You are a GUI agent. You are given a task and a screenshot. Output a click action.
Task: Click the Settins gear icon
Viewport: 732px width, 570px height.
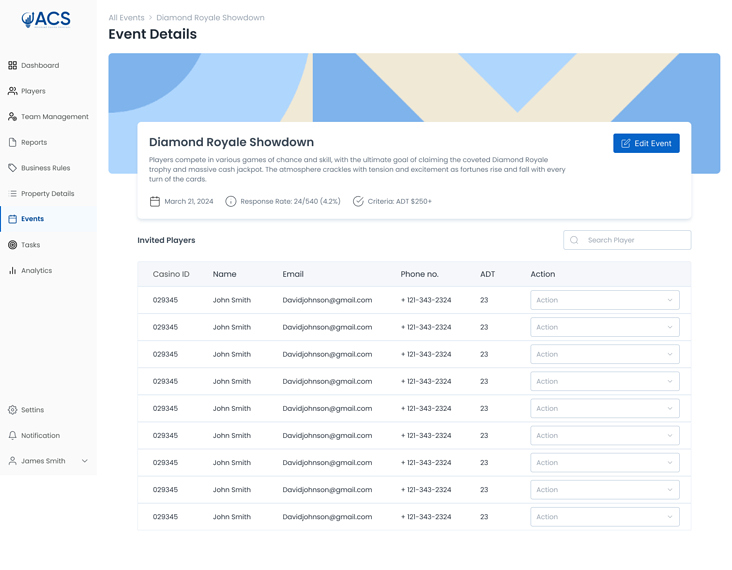(x=13, y=410)
